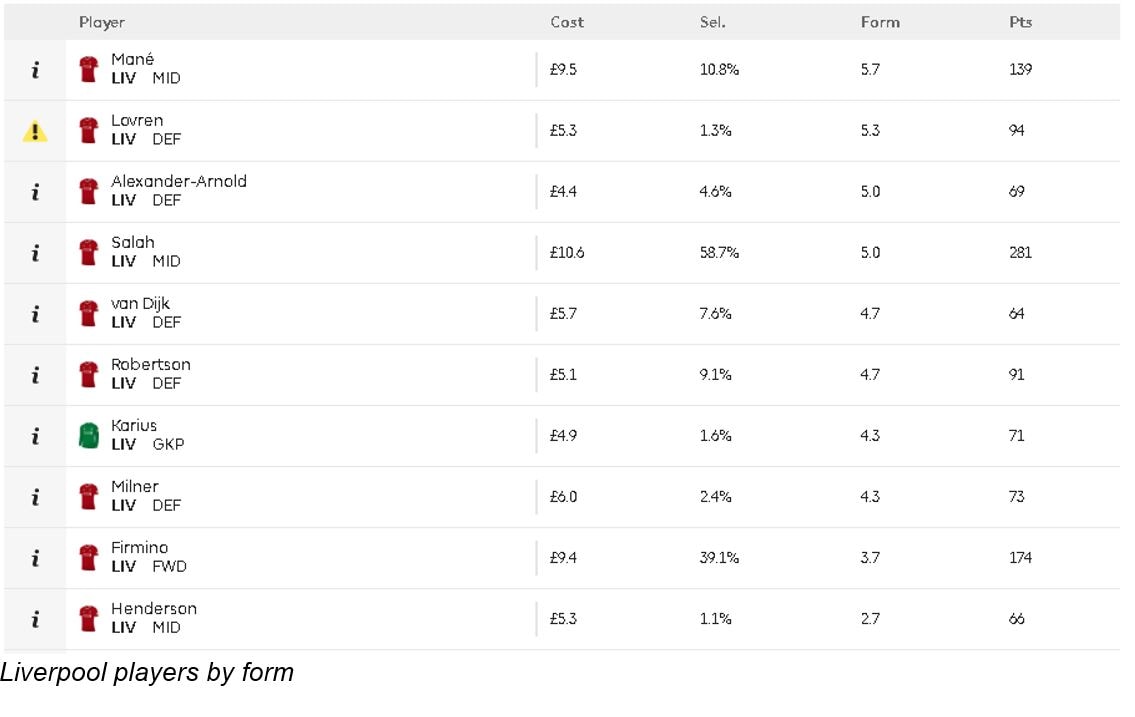Open the info icon for Alexander-Arnold
This screenshot has width=1135, height=717.
[35, 192]
